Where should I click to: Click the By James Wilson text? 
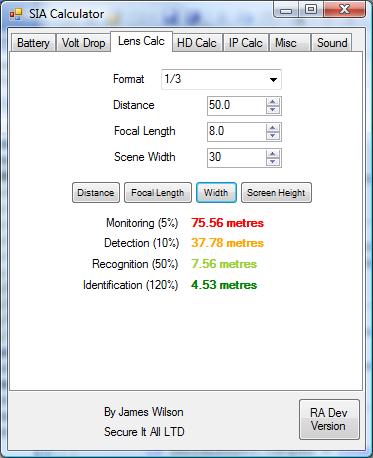coord(144,412)
